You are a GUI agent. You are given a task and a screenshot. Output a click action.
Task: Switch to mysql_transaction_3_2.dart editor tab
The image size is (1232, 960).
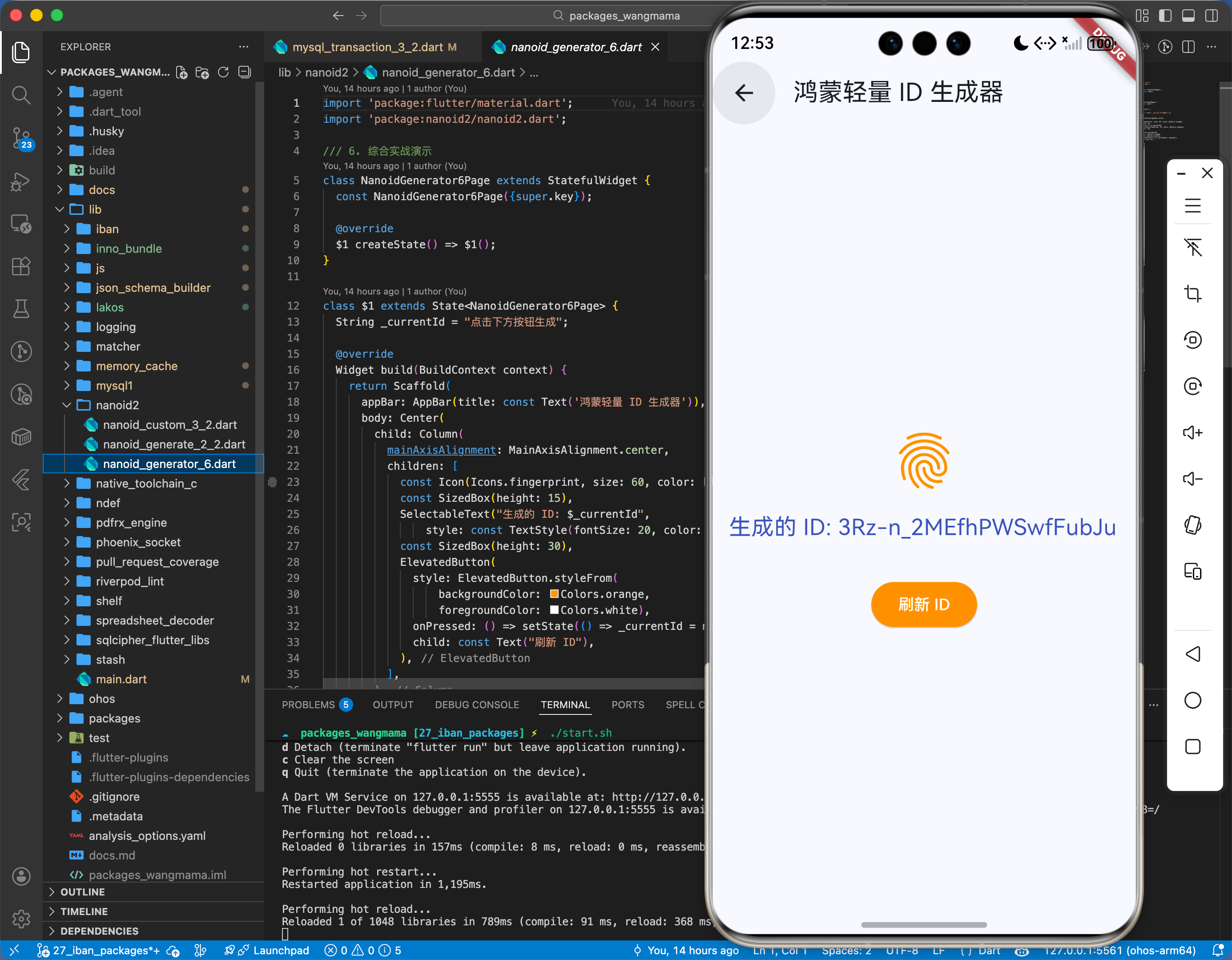[x=366, y=47]
